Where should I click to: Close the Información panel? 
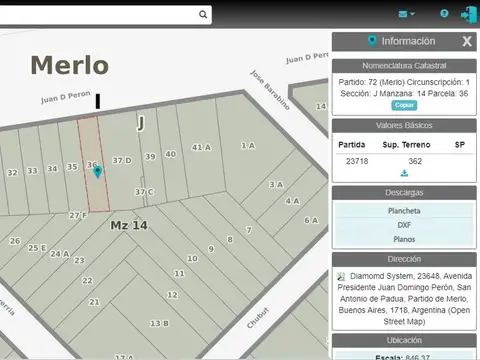[x=467, y=41]
